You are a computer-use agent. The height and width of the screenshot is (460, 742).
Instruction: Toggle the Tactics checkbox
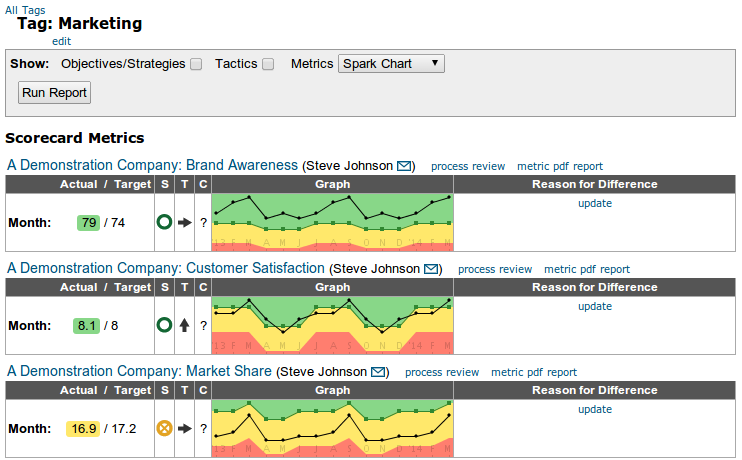pyautogui.click(x=268, y=64)
